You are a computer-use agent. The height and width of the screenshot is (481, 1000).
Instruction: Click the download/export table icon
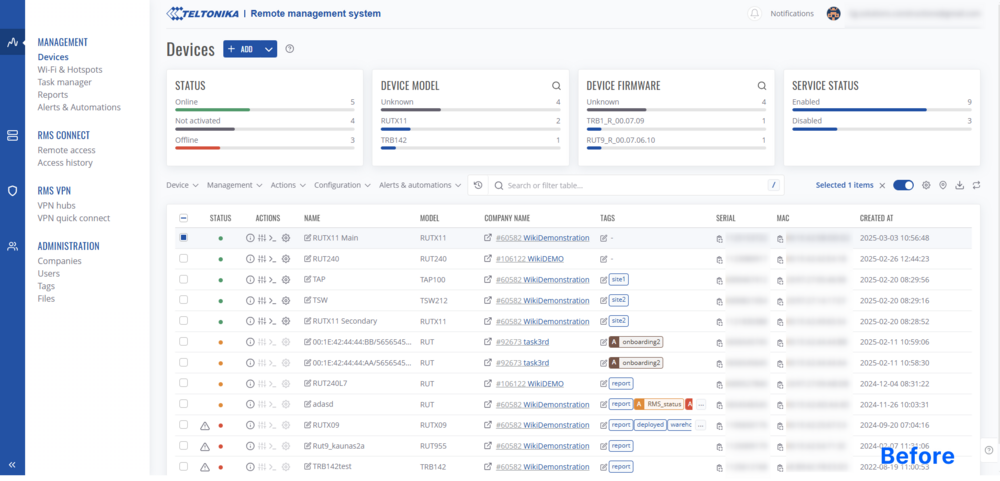(x=960, y=185)
